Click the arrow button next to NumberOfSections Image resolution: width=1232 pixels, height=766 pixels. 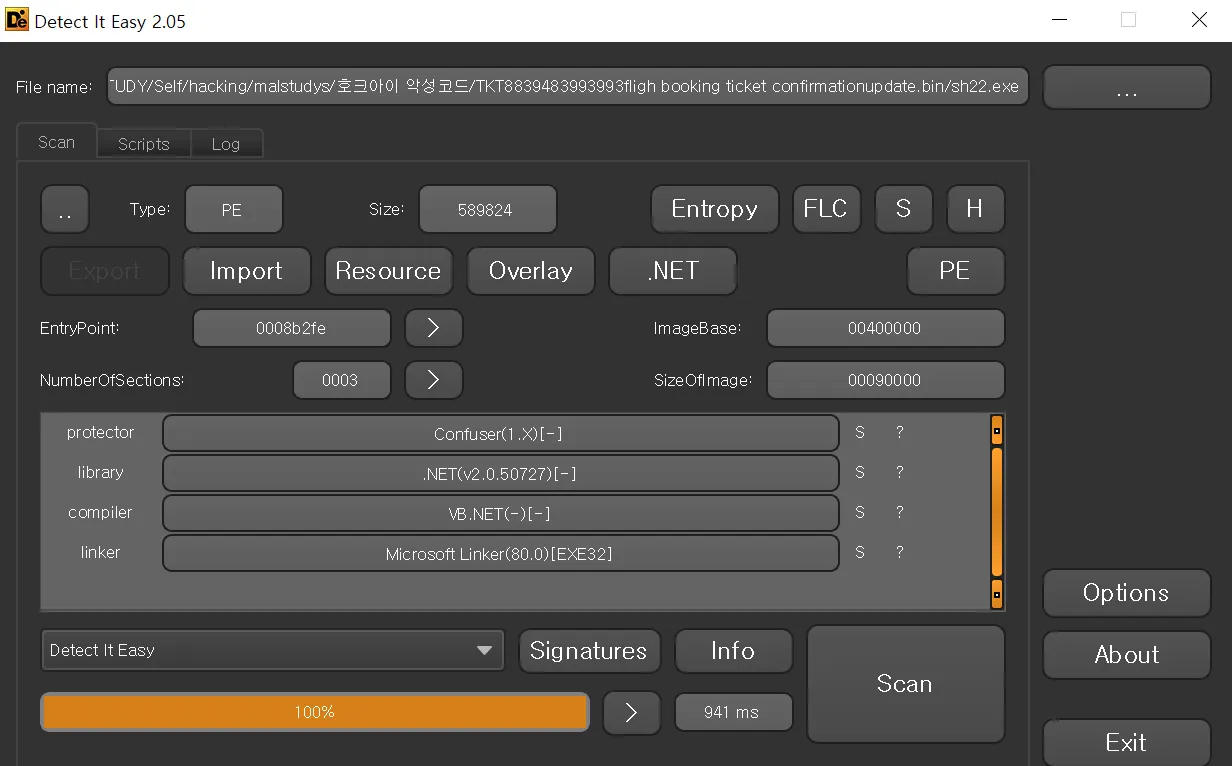click(434, 380)
